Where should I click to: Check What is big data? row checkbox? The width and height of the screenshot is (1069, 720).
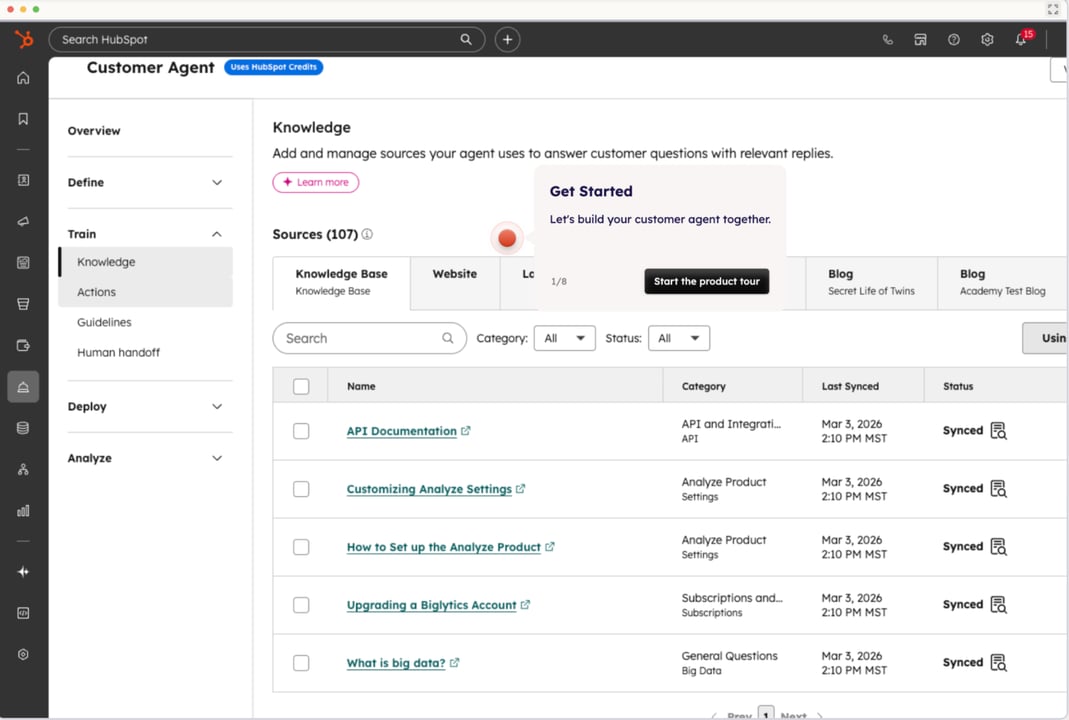click(301, 663)
